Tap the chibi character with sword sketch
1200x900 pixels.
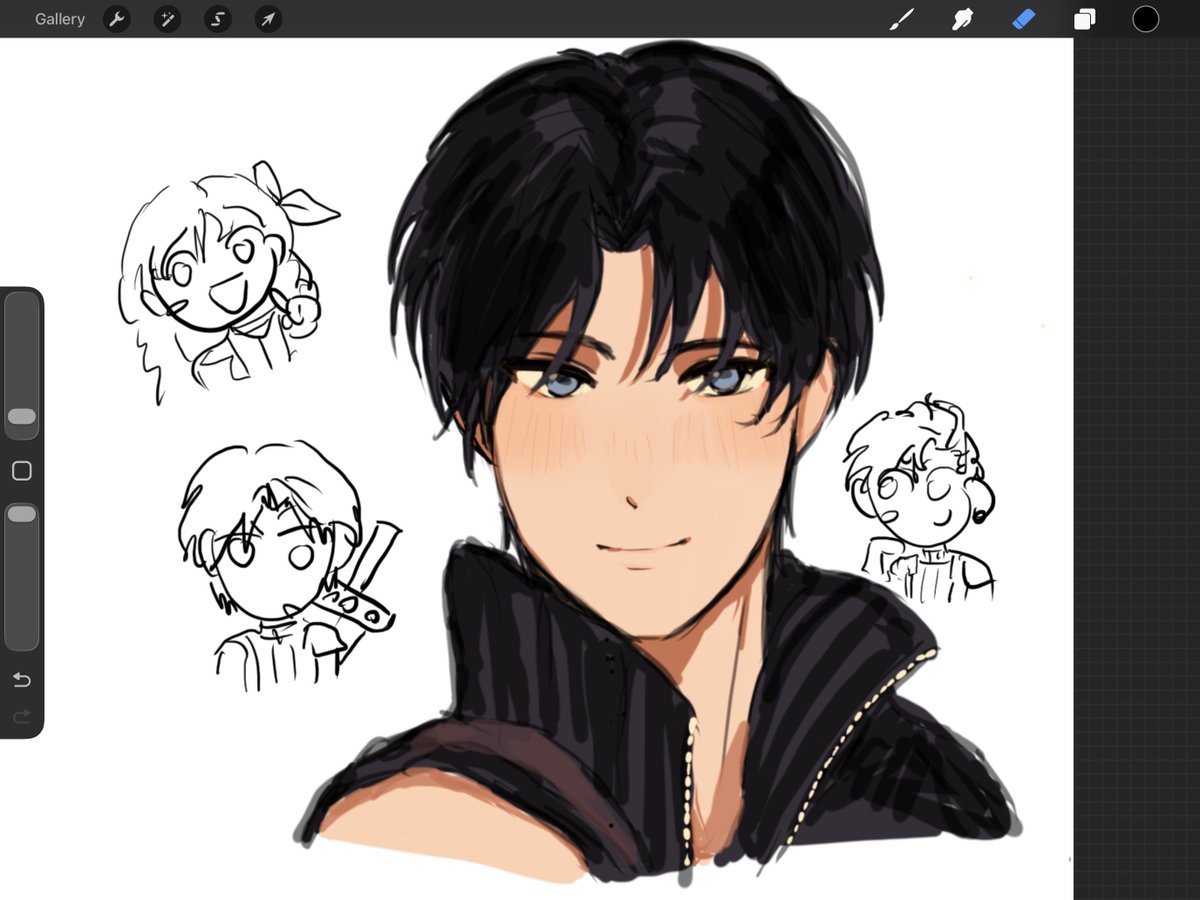288,565
